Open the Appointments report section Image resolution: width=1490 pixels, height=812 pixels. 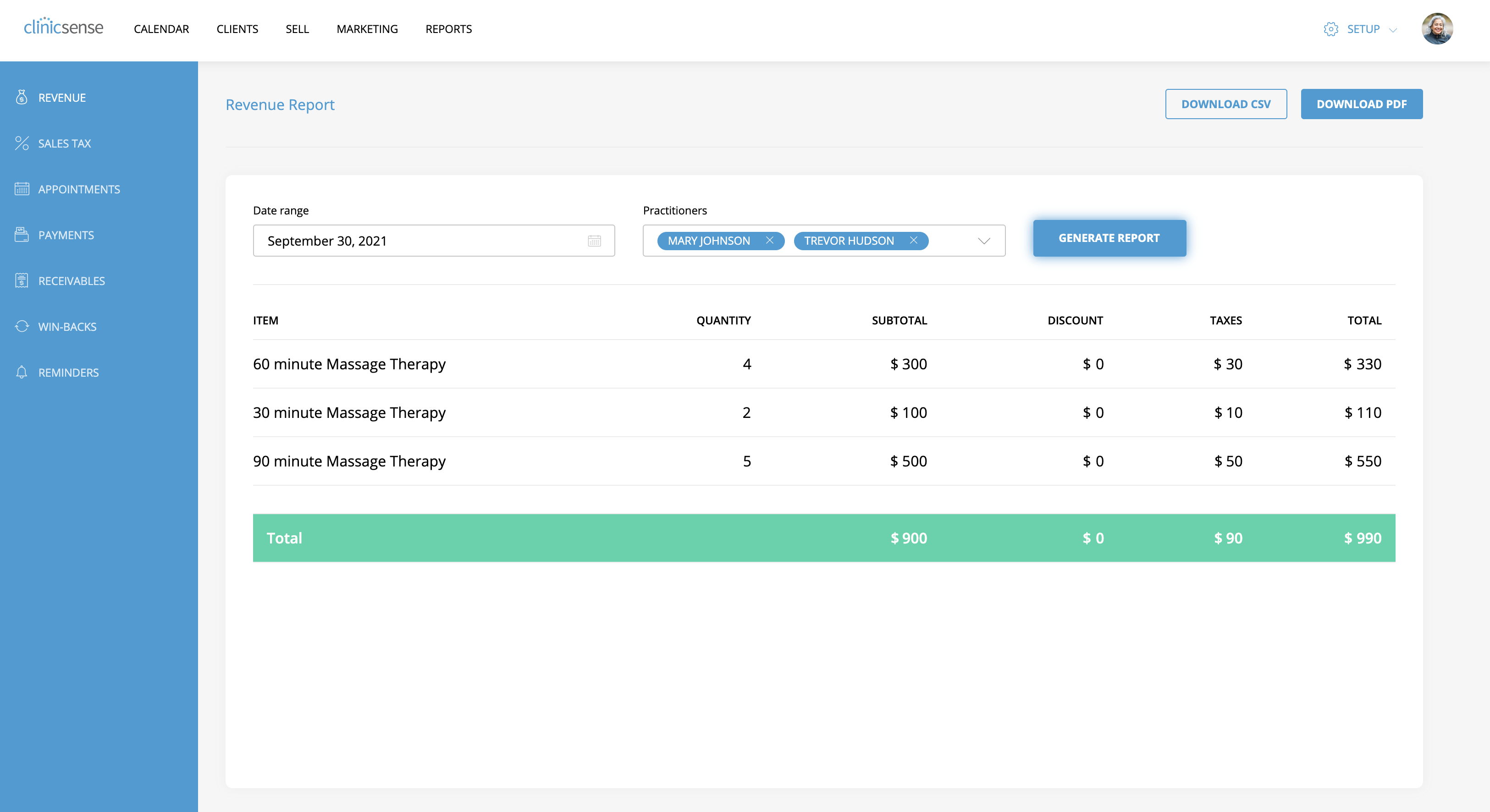[79, 188]
